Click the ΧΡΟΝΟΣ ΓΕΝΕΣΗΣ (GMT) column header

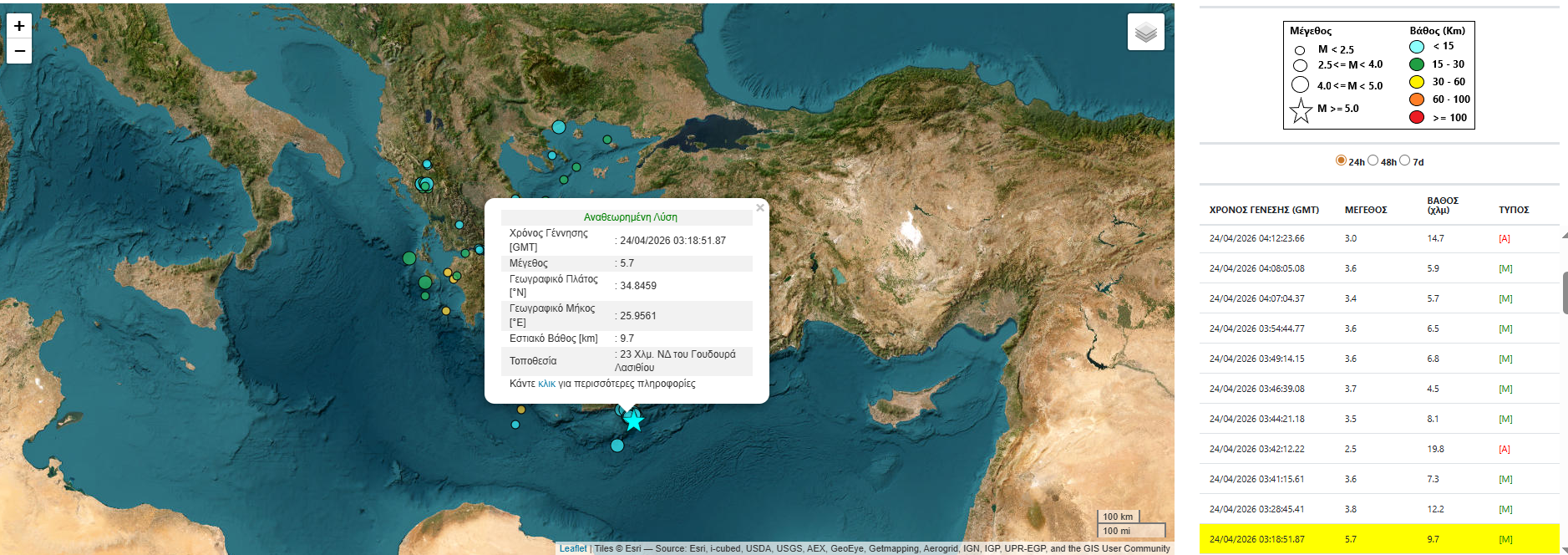pyautogui.click(x=1264, y=210)
